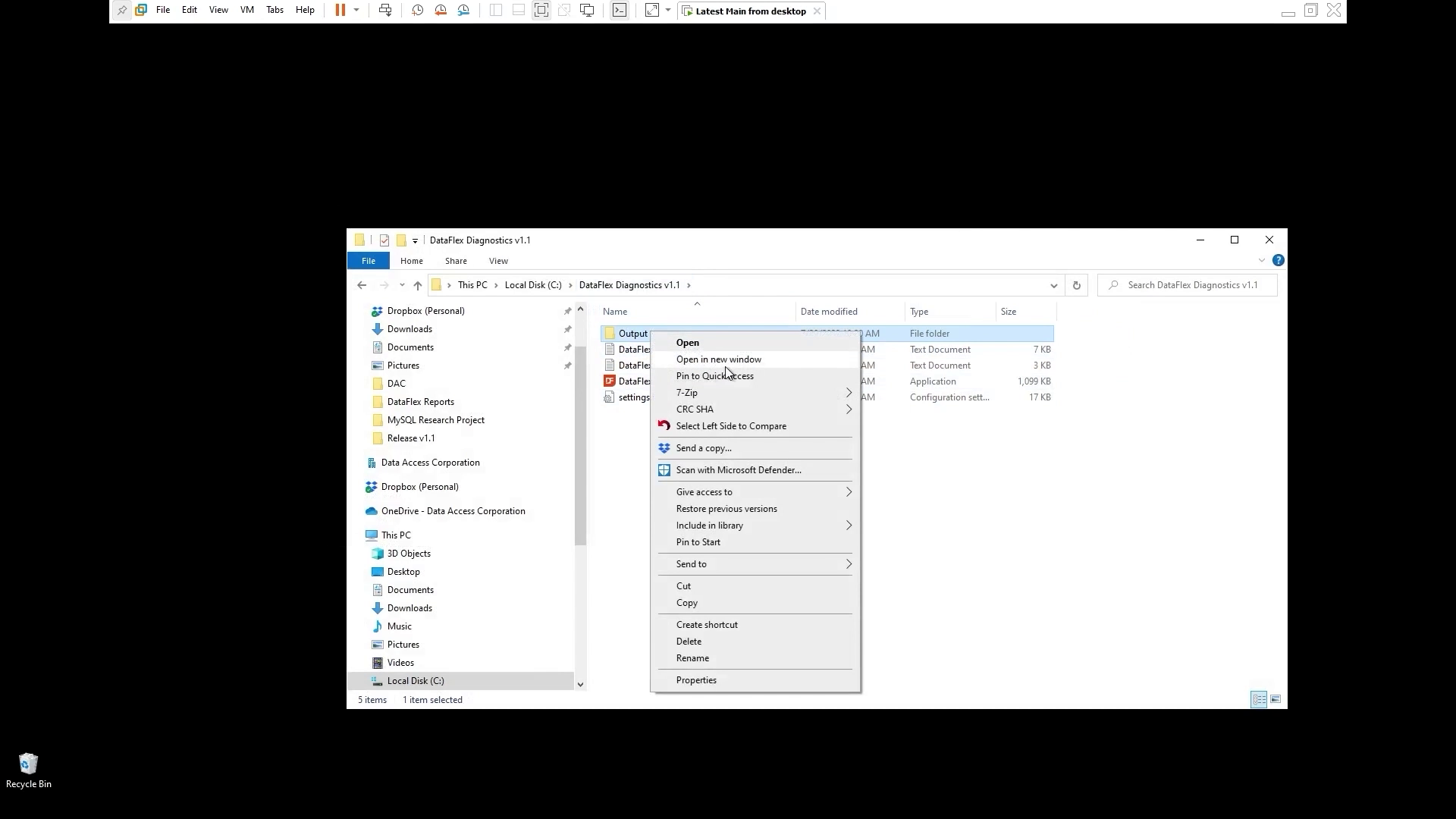
Task: Switch to Details view layout icon
Action: (x=1259, y=700)
